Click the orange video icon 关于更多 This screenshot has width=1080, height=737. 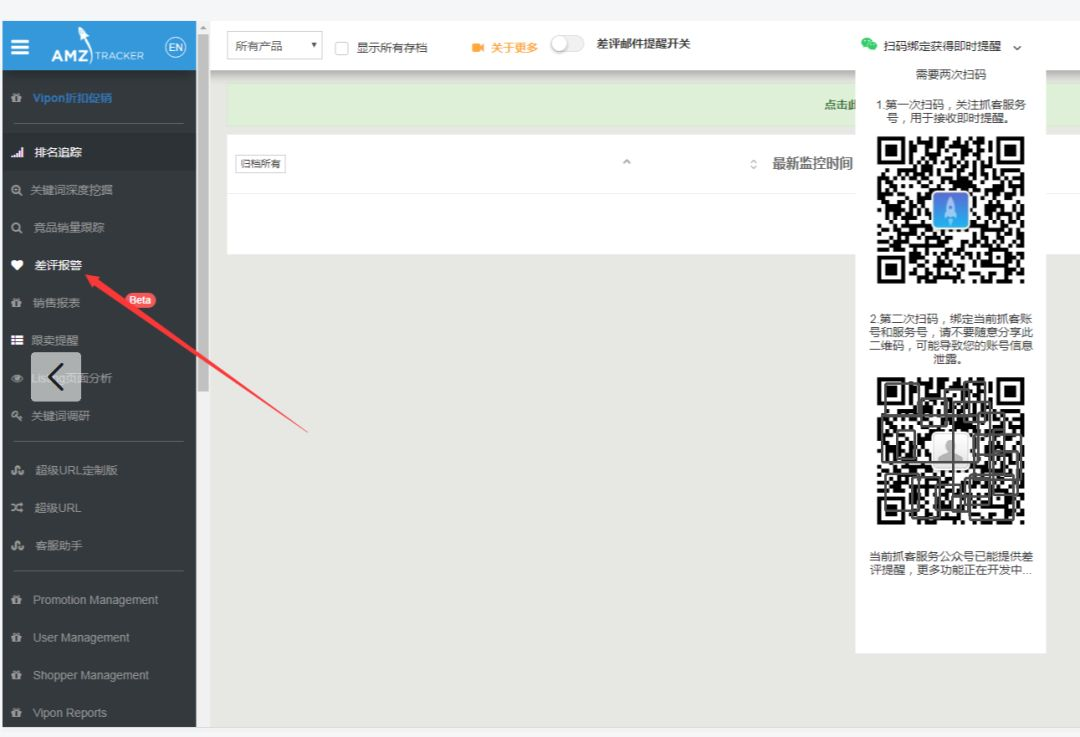pos(477,48)
